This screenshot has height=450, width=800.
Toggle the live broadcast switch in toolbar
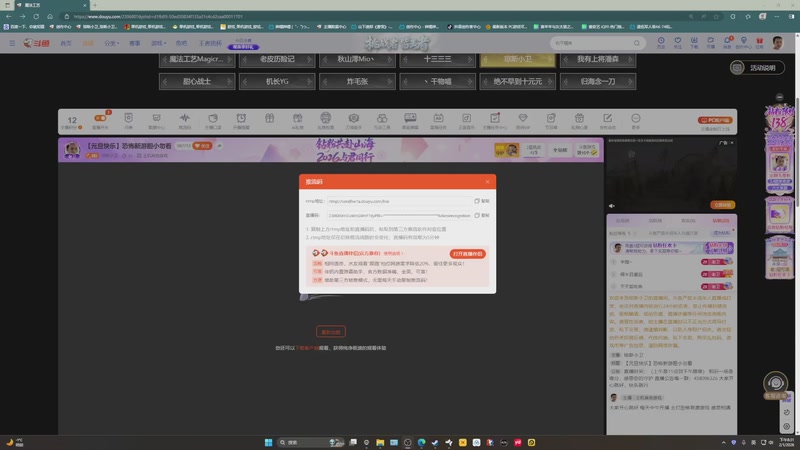point(100,118)
